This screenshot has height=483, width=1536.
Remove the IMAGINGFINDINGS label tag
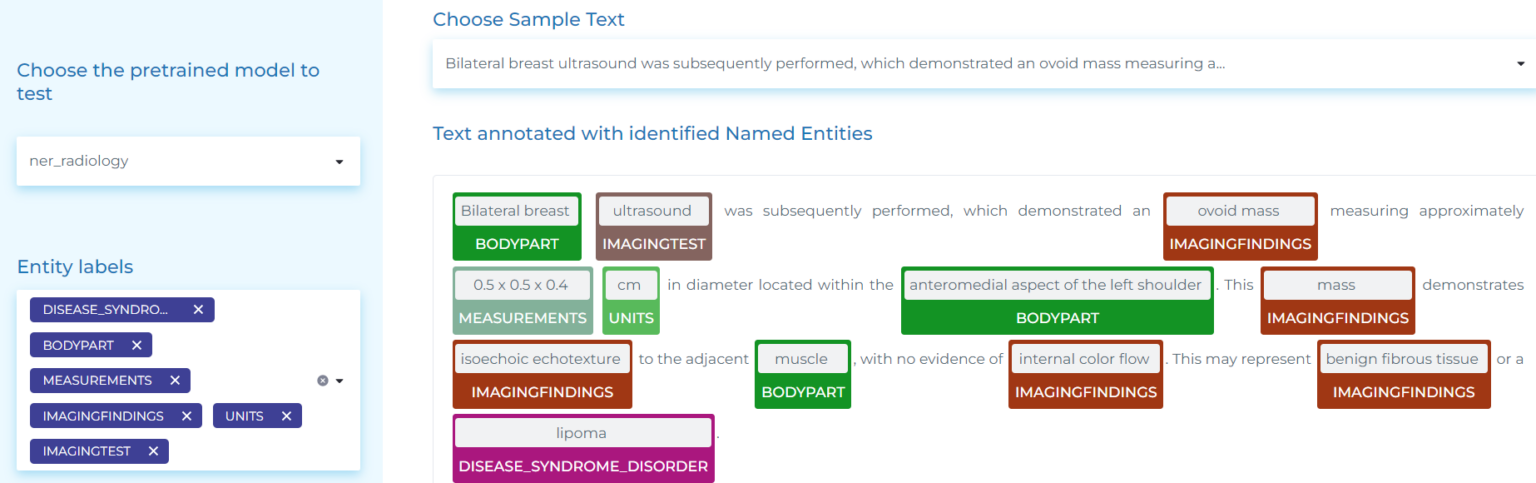click(x=186, y=416)
